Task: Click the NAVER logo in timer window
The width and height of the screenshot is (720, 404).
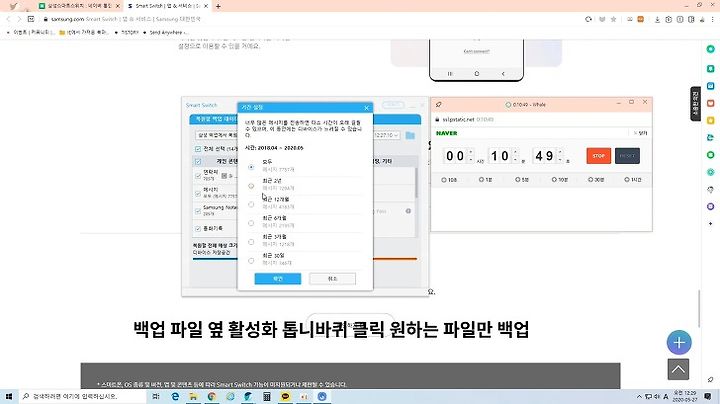Action: pos(446,133)
